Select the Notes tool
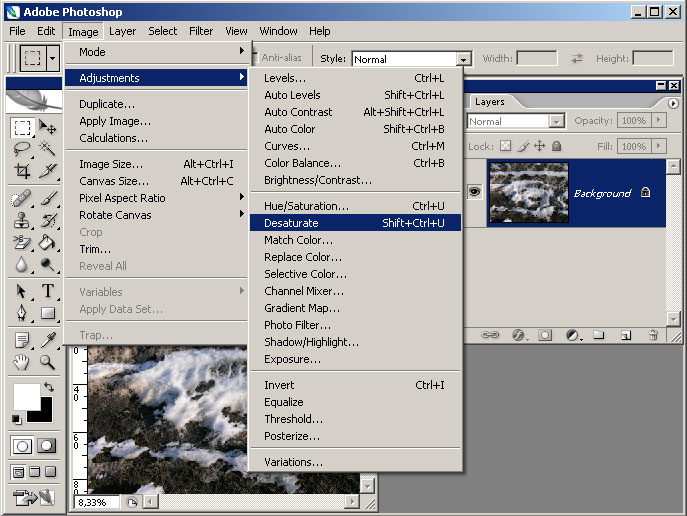 point(21,340)
